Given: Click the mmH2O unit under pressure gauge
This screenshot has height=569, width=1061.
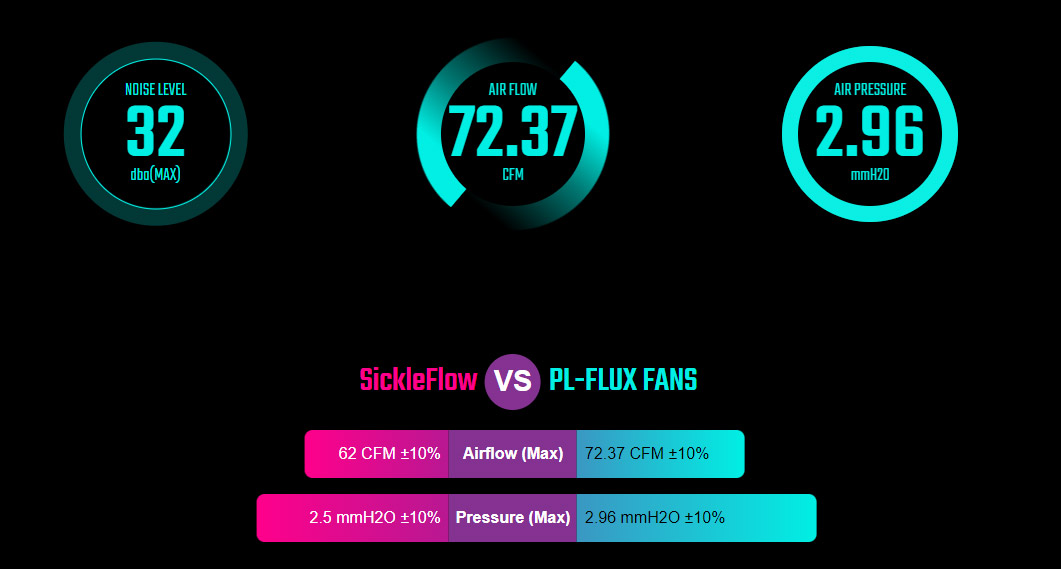Looking at the screenshot, I should (870, 175).
